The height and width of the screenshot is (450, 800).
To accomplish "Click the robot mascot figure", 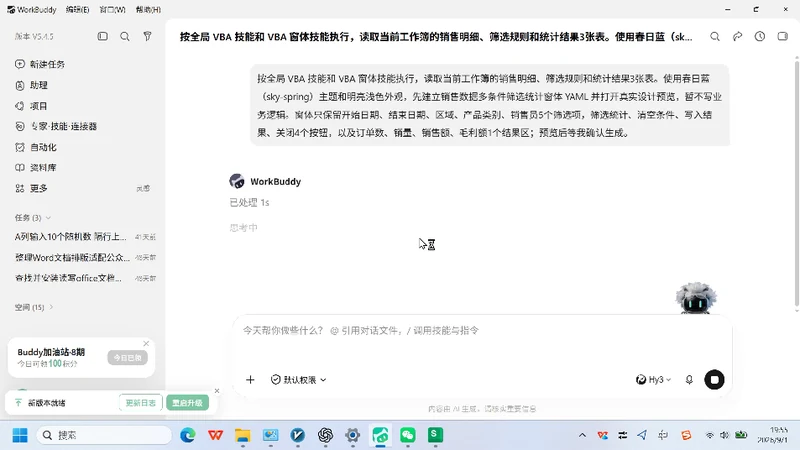I will click(x=695, y=298).
